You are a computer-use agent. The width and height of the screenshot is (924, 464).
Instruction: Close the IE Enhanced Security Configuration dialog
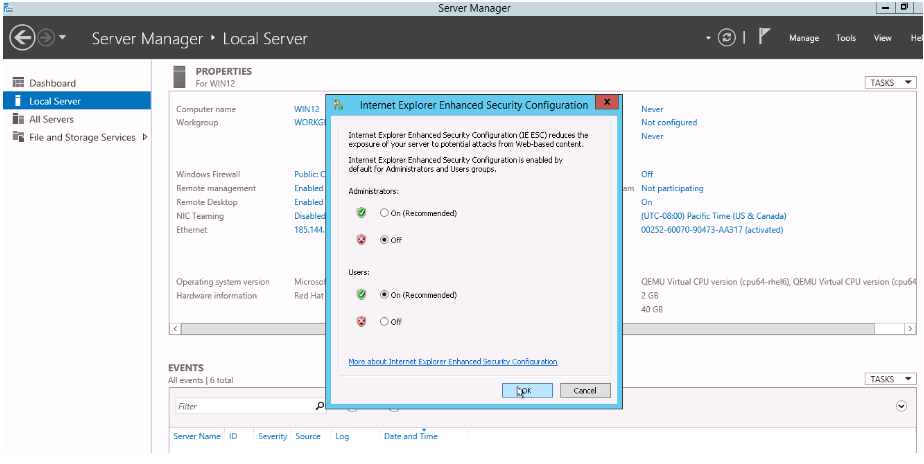point(606,103)
